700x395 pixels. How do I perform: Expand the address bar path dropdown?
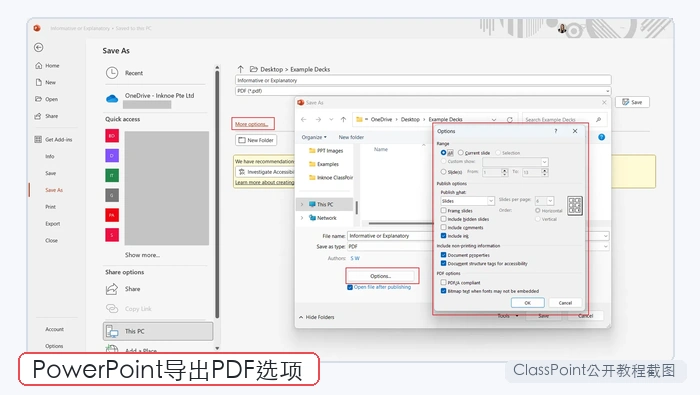click(x=494, y=120)
